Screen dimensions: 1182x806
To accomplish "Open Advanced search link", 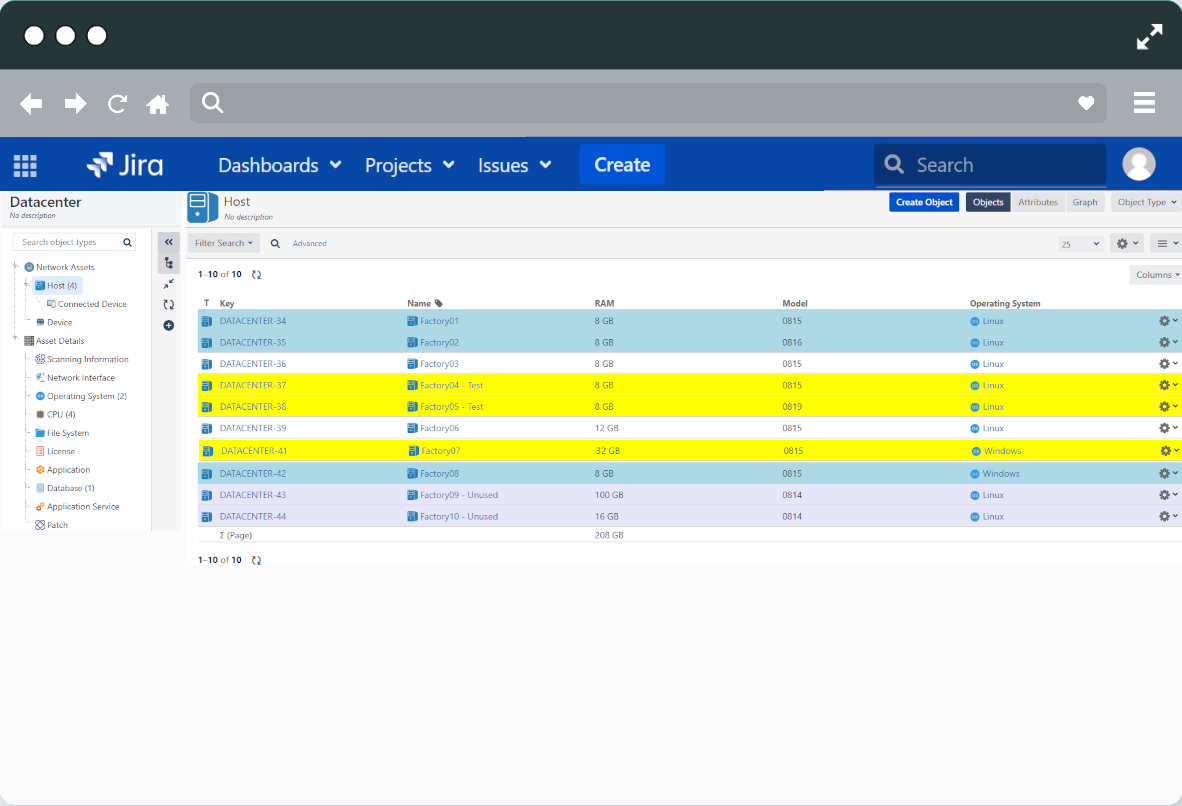I will 310,244.
